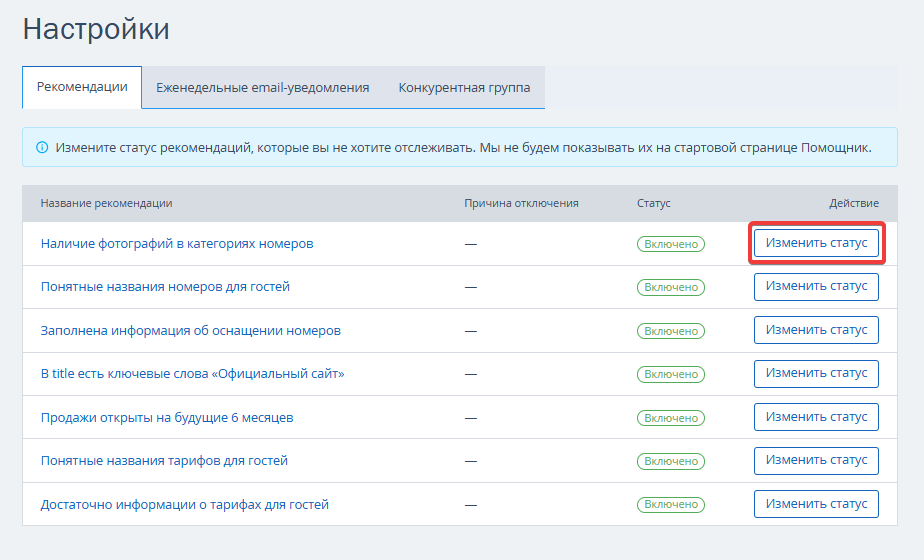This screenshot has width=924, height=560.
Task: Click the Настройки page heading
Action: click(x=96, y=29)
